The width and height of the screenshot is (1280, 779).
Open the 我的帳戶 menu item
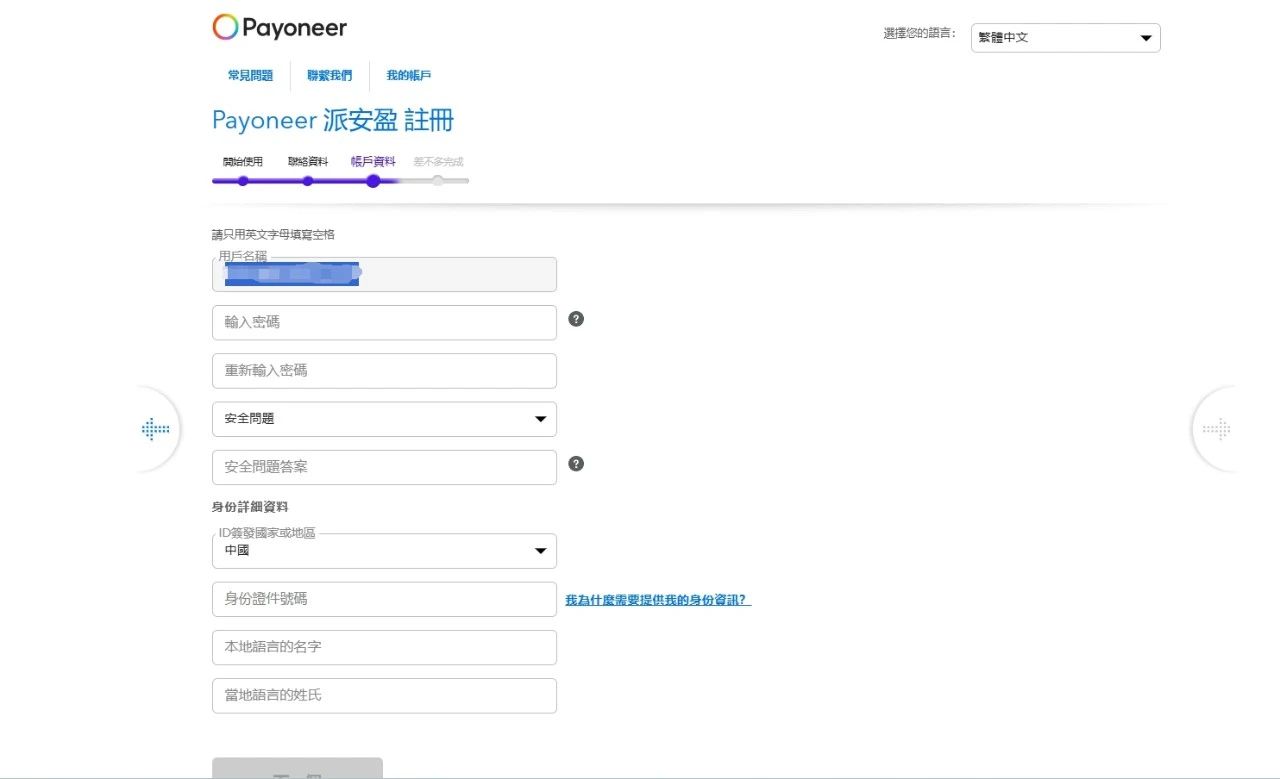pyautogui.click(x=408, y=75)
